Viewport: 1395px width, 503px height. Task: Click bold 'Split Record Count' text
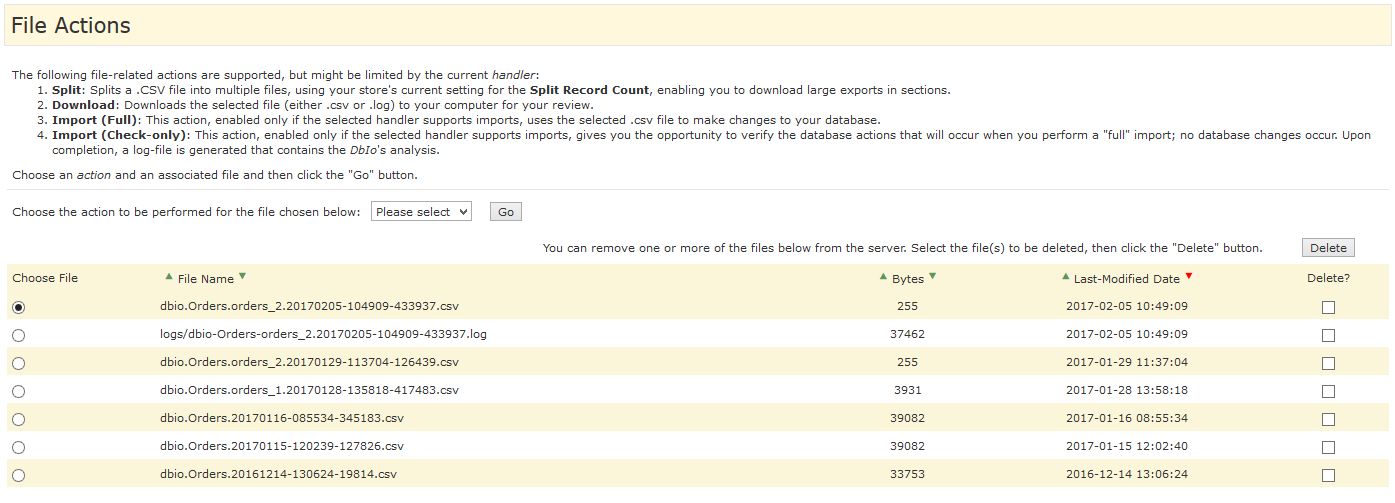(x=589, y=90)
